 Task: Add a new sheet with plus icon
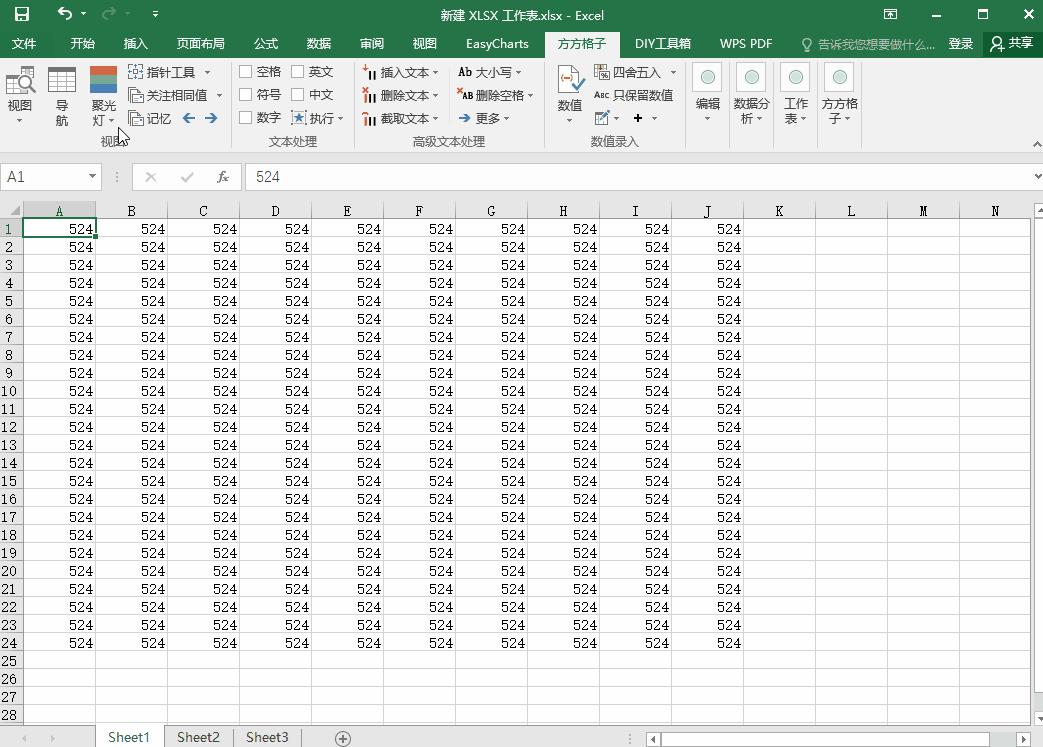[x=343, y=738]
